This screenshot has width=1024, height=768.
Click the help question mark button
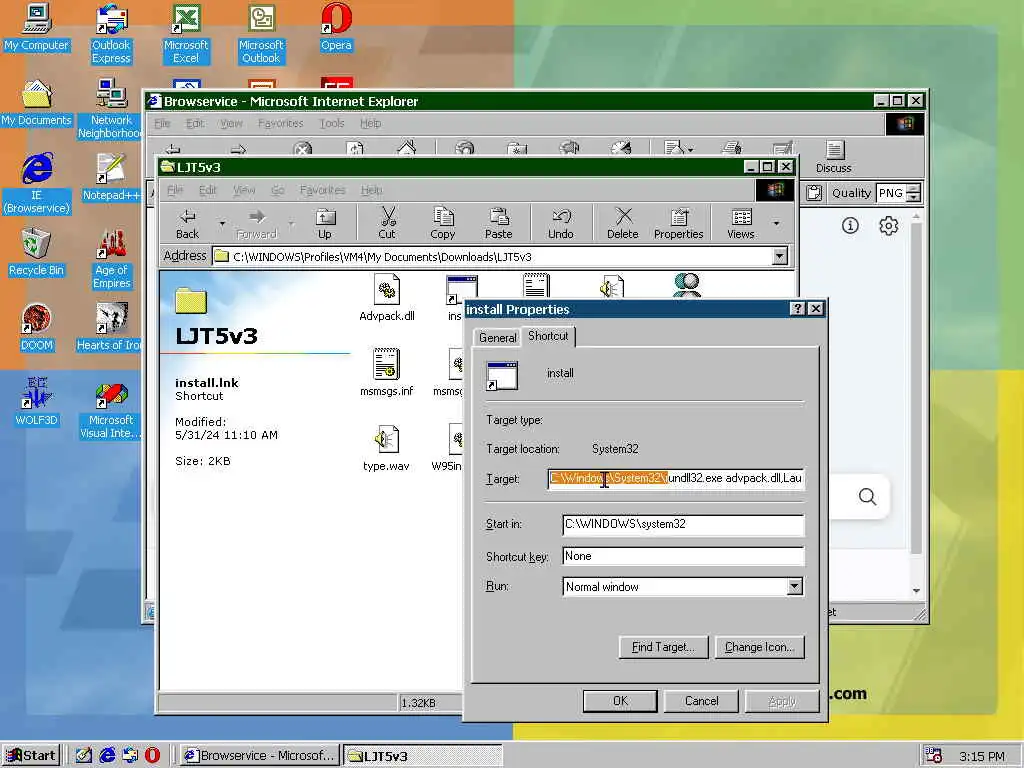coord(797,308)
